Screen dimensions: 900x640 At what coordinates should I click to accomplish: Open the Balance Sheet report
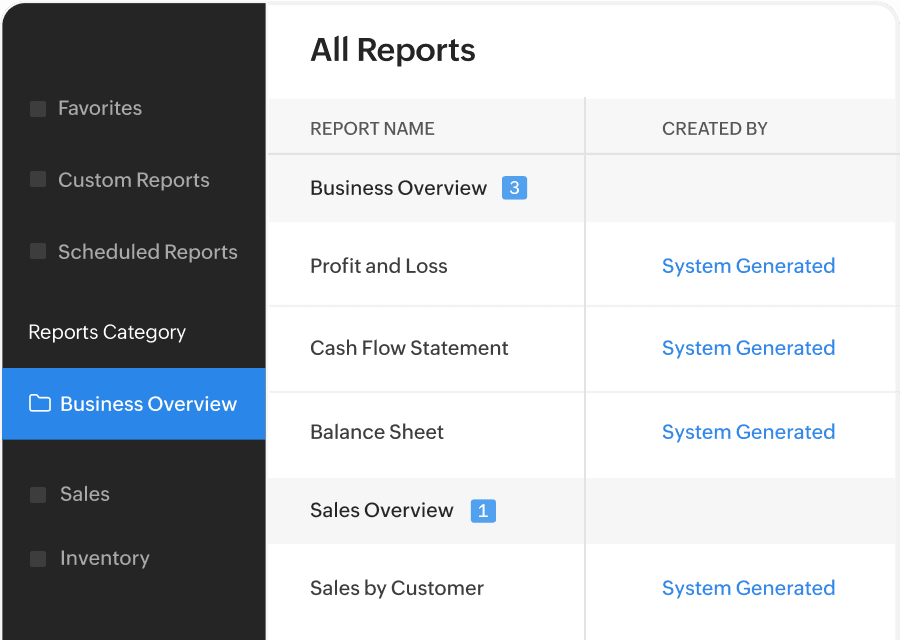coord(377,432)
